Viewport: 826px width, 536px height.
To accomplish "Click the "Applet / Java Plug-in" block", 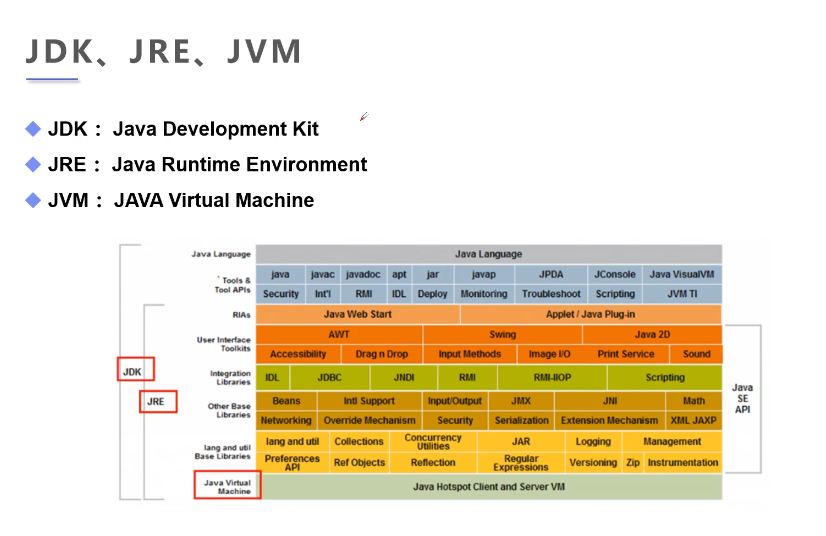I will tap(591, 314).
